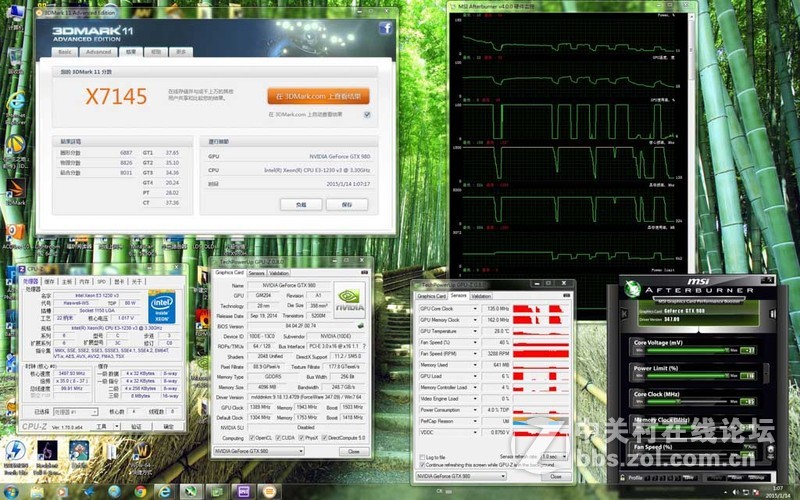Click the MSI Afterburner round logo icon
The height and width of the screenshot is (500, 800).
pos(633,289)
